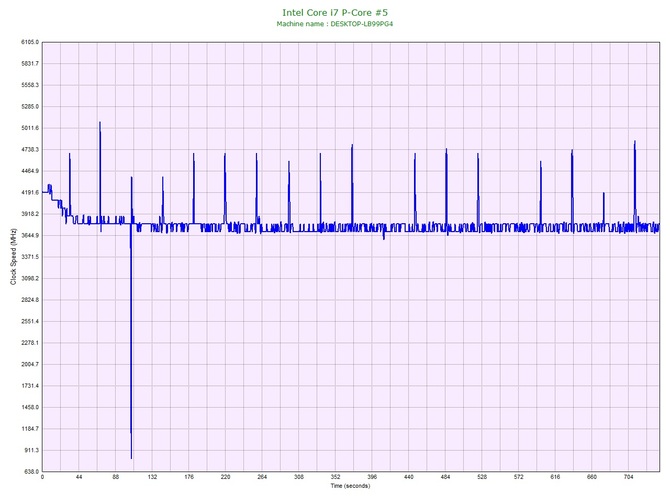The width and height of the screenshot is (670, 503).
Task: Select the 44 seconds x-axis tick label
Action: [79, 477]
